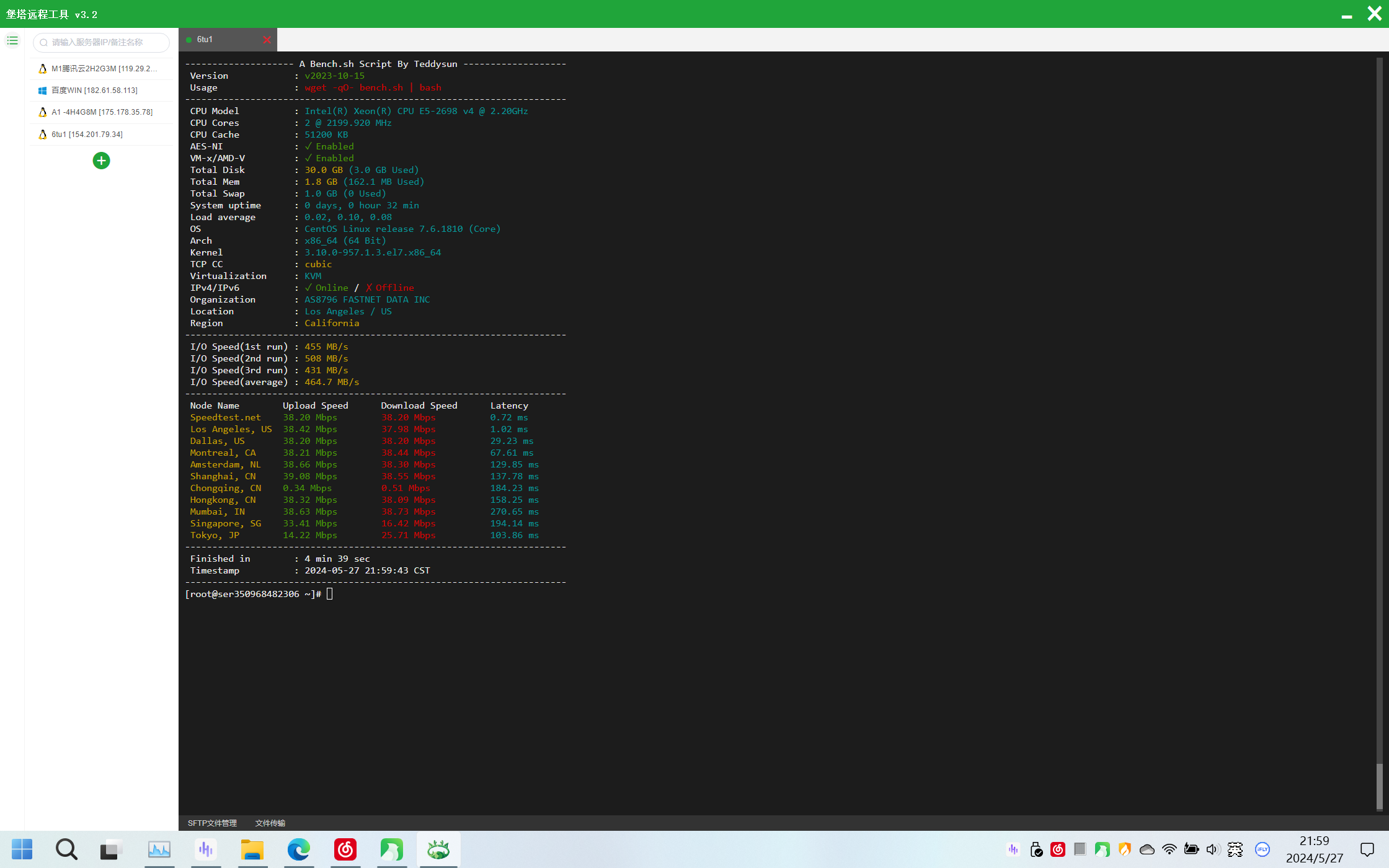Click the Linux penguin icon beside 6tu1
The height and width of the screenshot is (868, 1389).
42,135
